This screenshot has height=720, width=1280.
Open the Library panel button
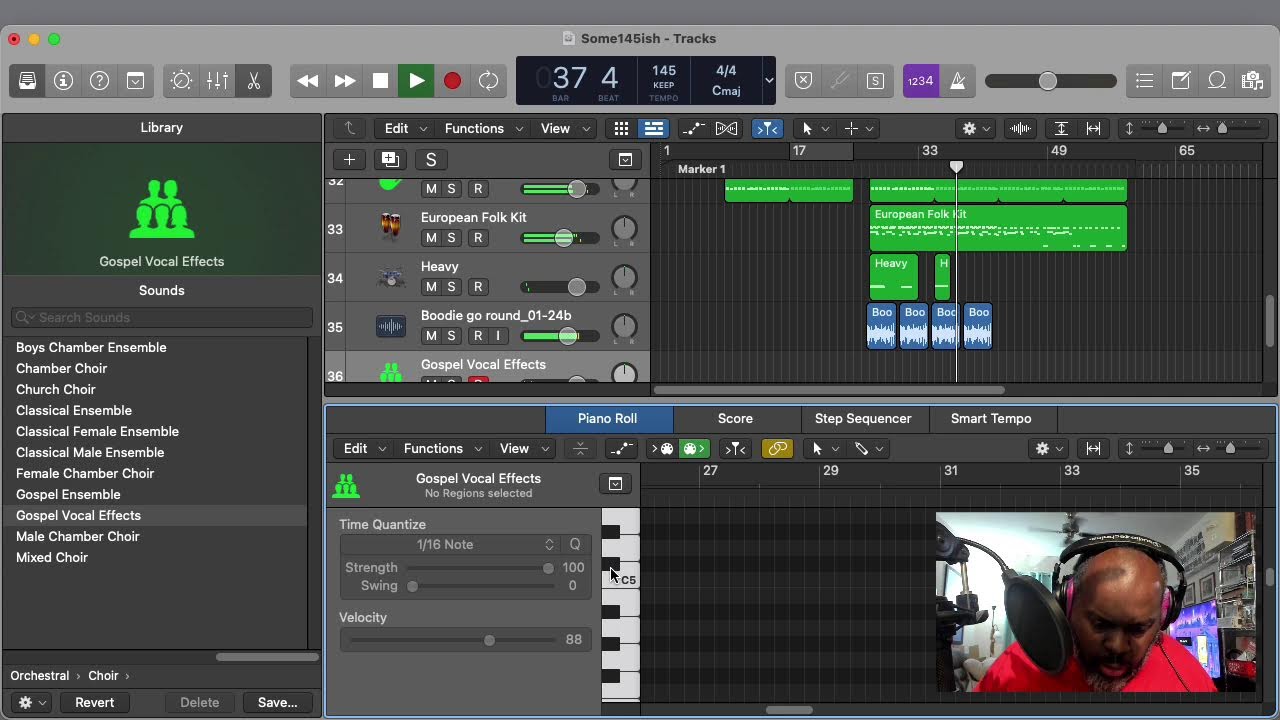28,81
